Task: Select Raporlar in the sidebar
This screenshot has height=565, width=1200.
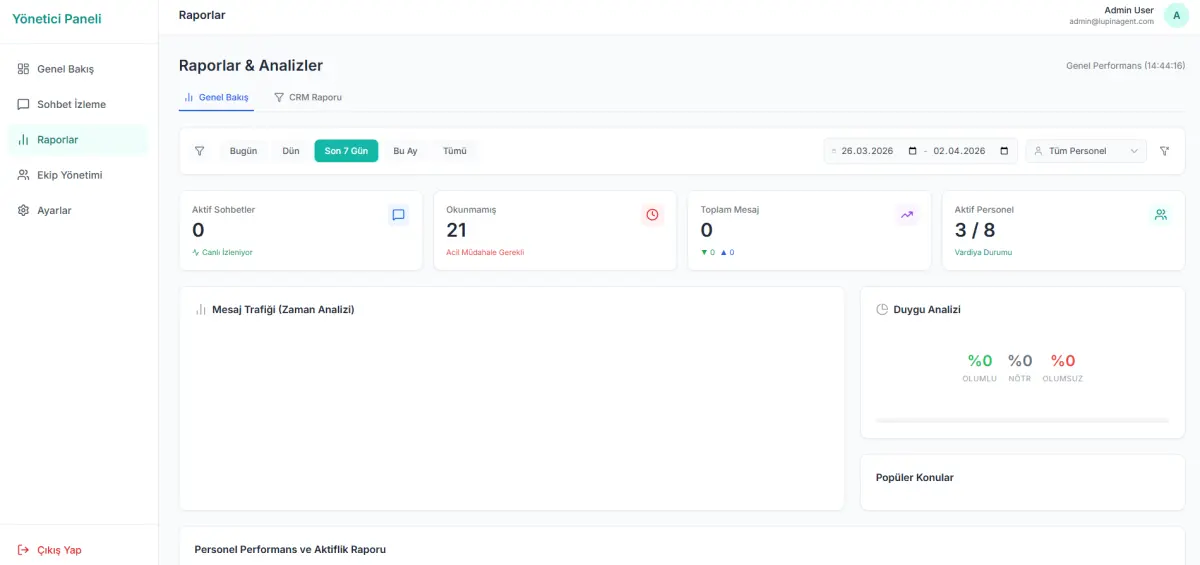Action: pyautogui.click(x=78, y=140)
